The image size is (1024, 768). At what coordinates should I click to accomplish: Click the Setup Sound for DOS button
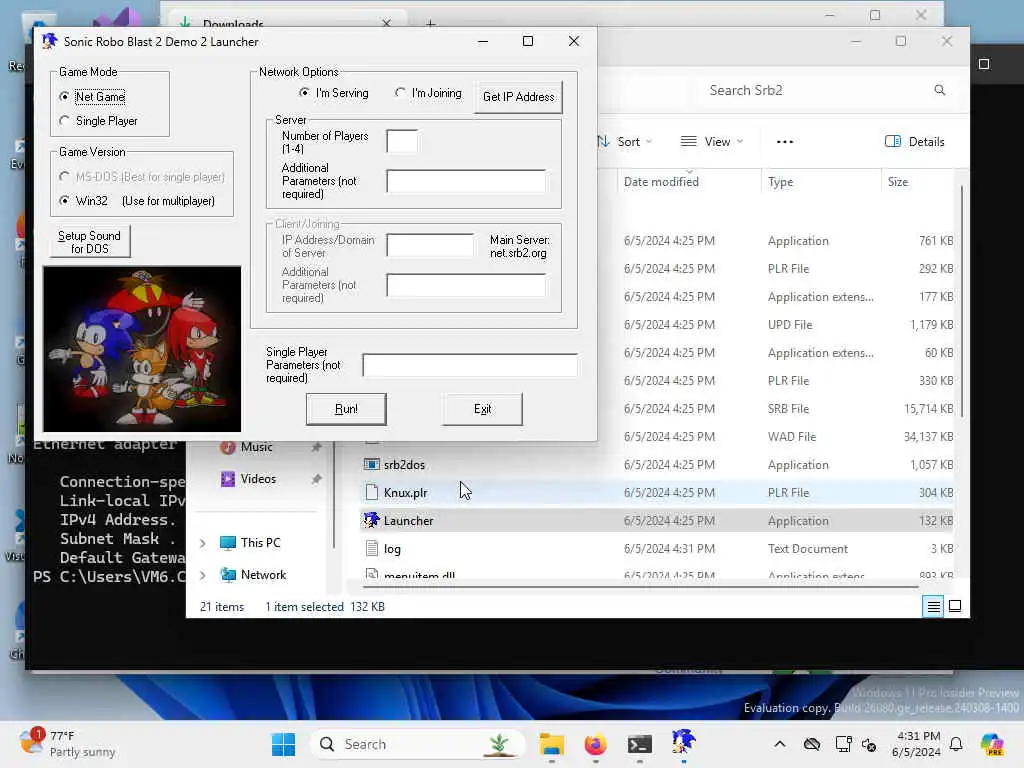point(89,242)
